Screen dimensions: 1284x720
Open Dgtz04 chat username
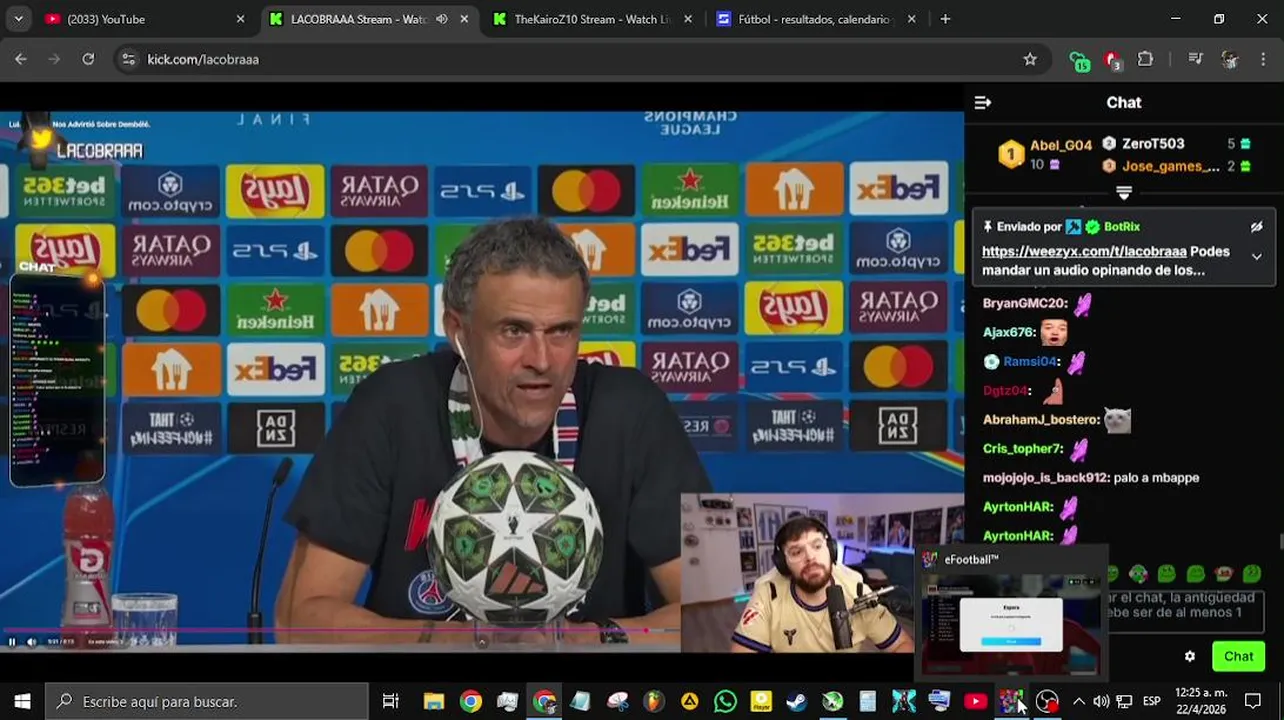tap(1006, 390)
